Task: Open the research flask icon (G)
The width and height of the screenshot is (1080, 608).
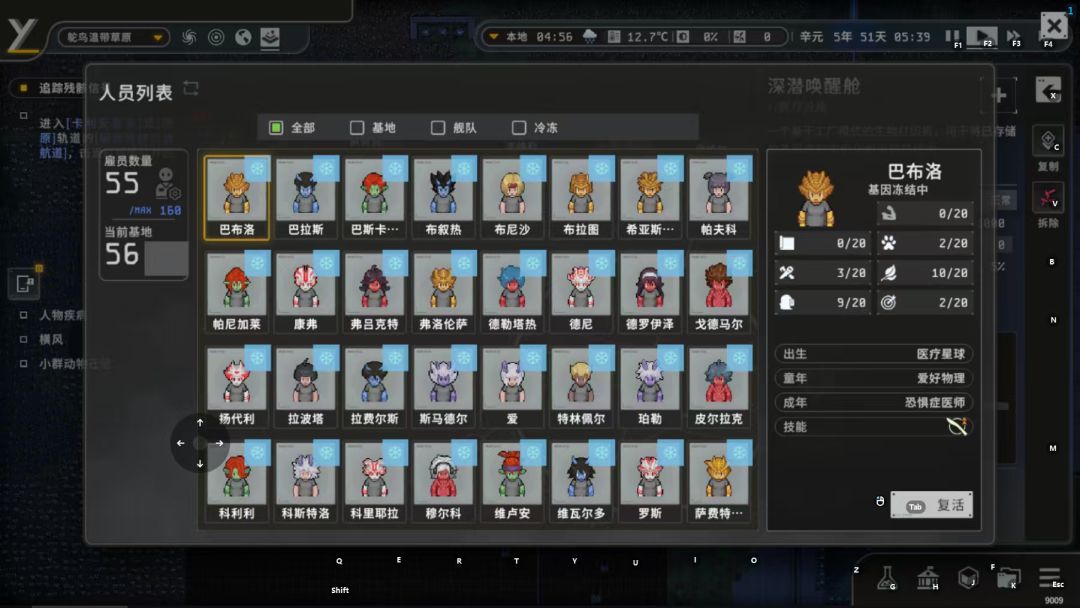Action: coord(886,578)
